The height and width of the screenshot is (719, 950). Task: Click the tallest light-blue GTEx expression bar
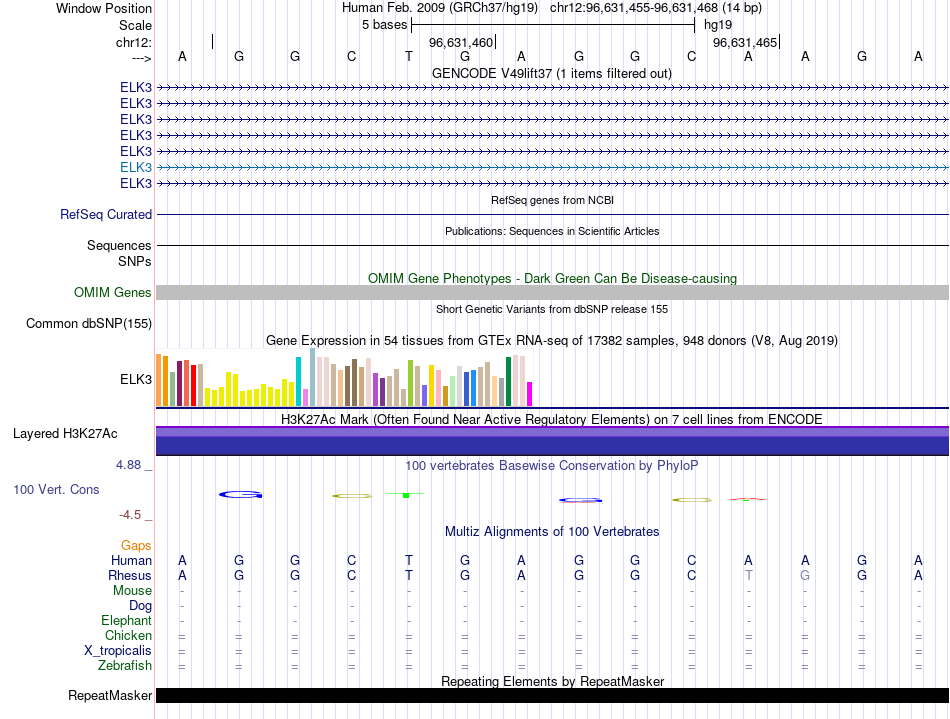[x=313, y=377]
